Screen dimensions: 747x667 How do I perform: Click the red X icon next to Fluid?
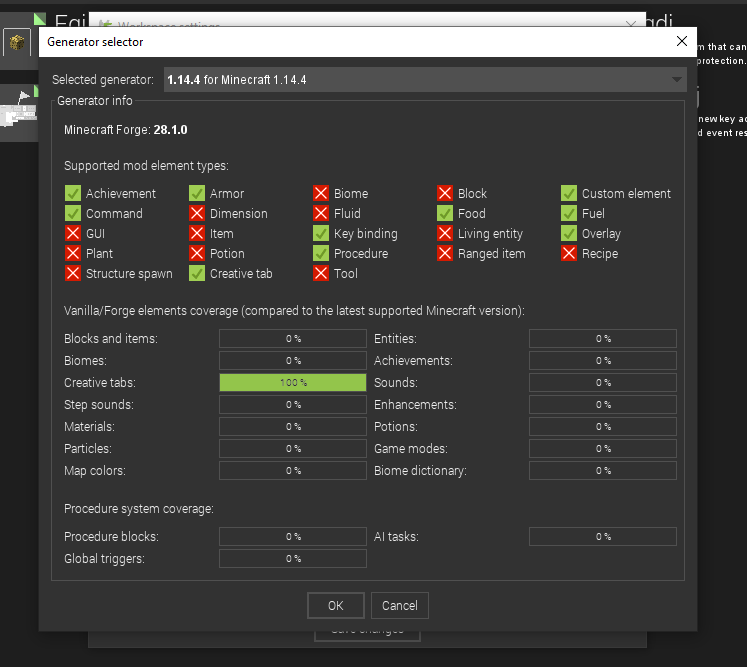pyautogui.click(x=321, y=213)
